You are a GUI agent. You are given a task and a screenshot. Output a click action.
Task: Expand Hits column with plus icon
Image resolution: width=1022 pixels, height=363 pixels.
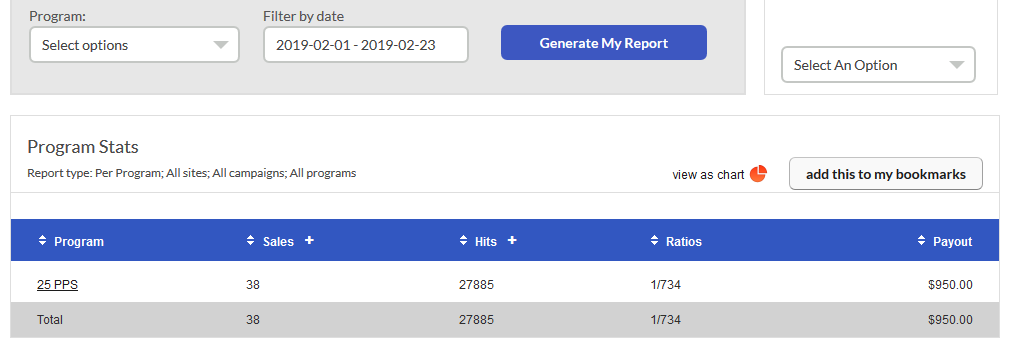click(x=512, y=240)
